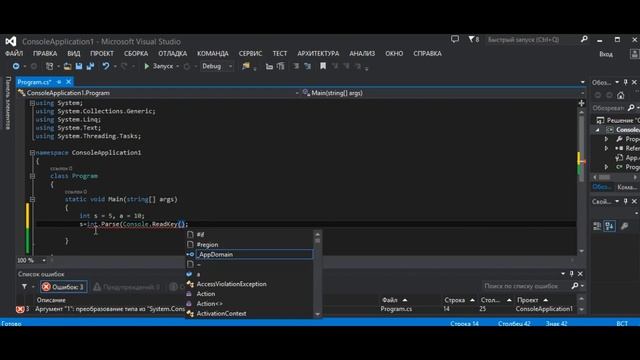Click the Find in Files toolbar icon
640x360 pixels.
point(246,66)
